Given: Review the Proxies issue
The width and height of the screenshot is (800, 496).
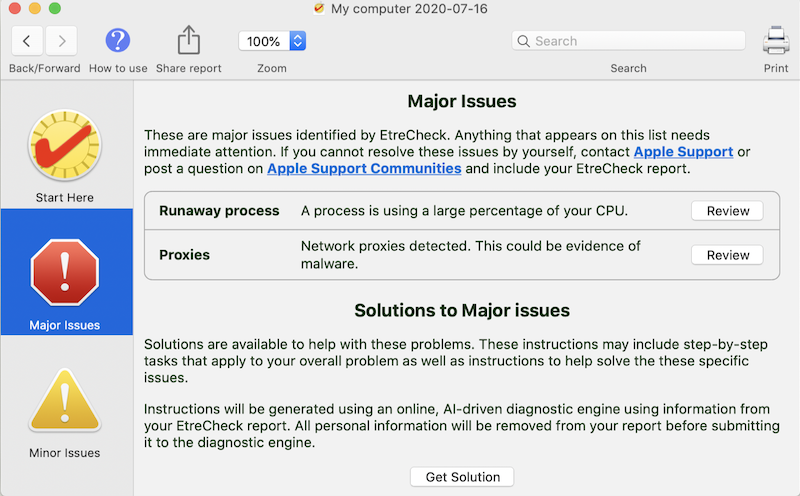Looking at the screenshot, I should point(727,255).
